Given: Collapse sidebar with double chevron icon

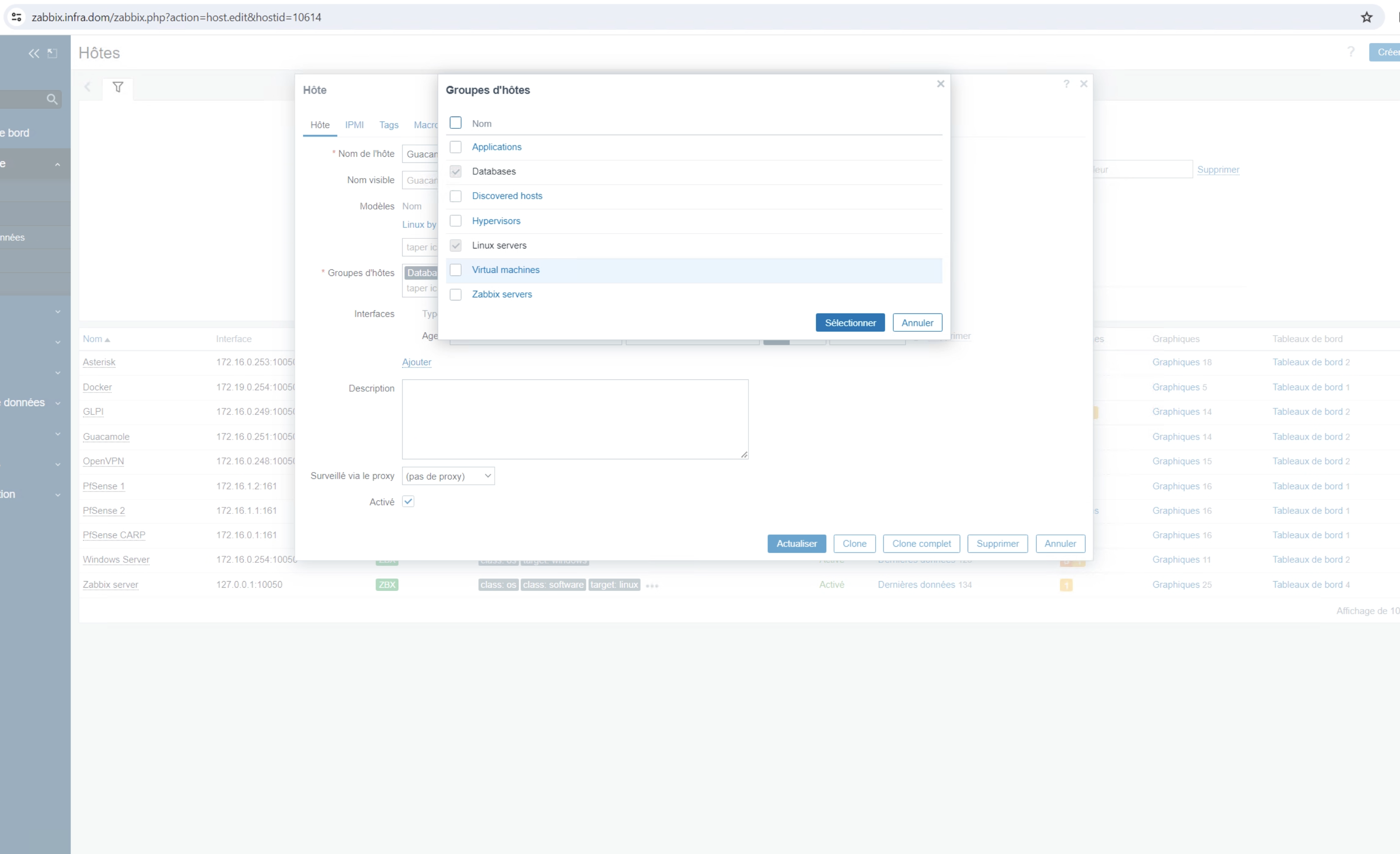Looking at the screenshot, I should coord(34,53).
